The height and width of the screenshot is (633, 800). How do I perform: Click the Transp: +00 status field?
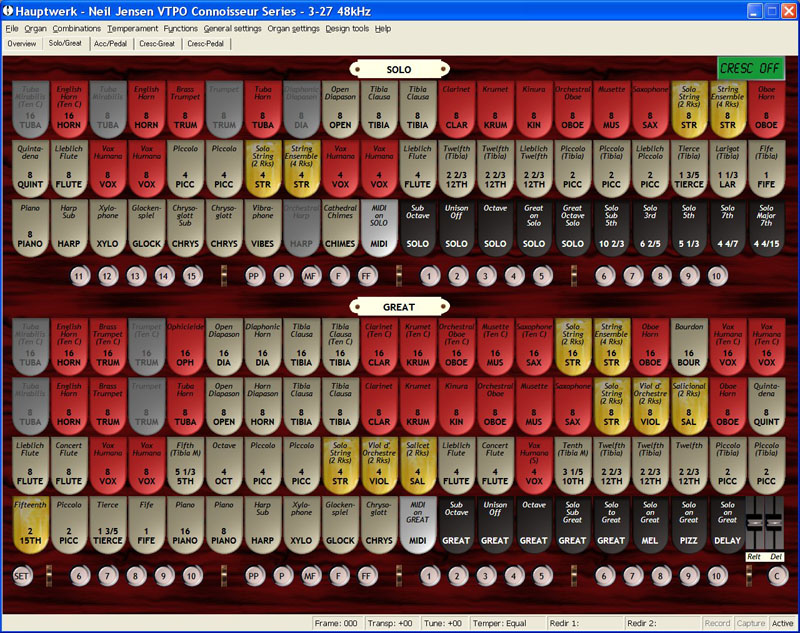click(x=390, y=623)
